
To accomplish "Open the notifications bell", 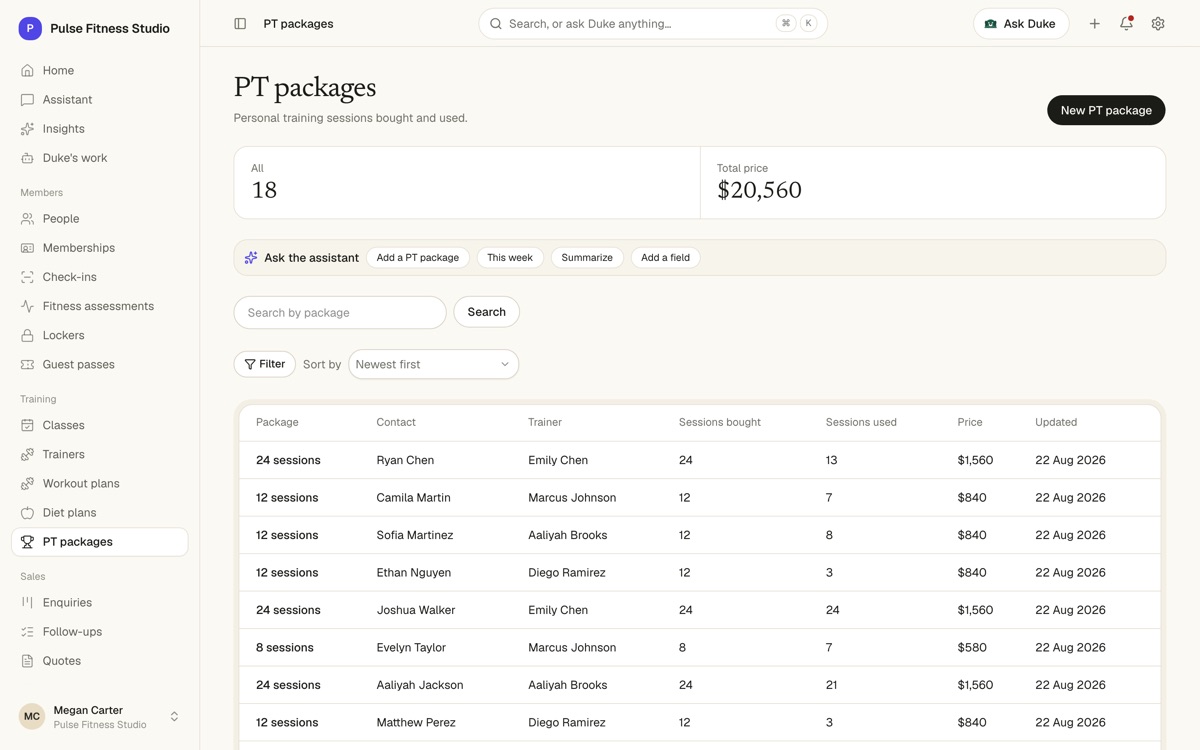I will [x=1126, y=24].
